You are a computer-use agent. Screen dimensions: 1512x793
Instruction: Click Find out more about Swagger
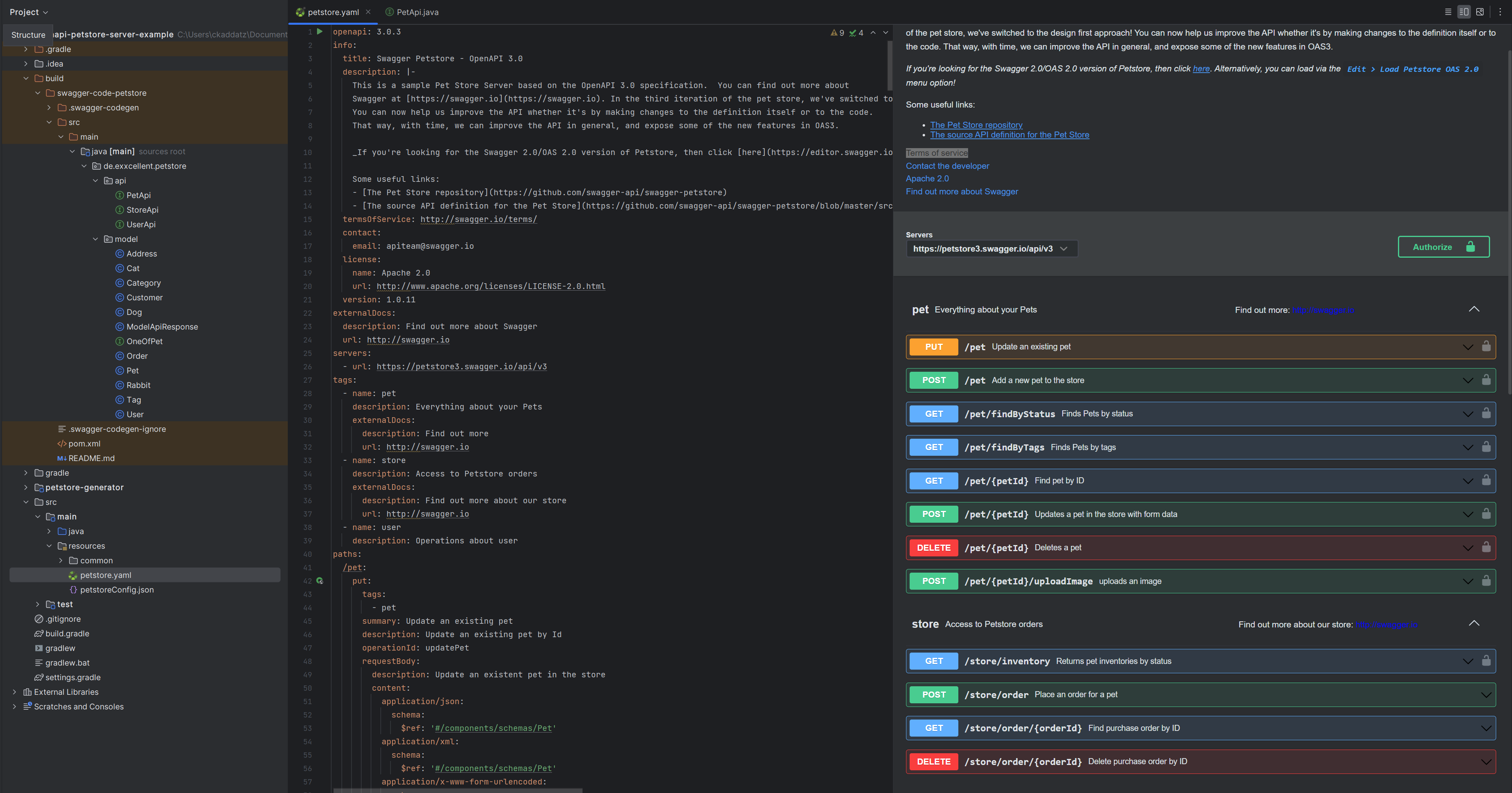coord(962,192)
